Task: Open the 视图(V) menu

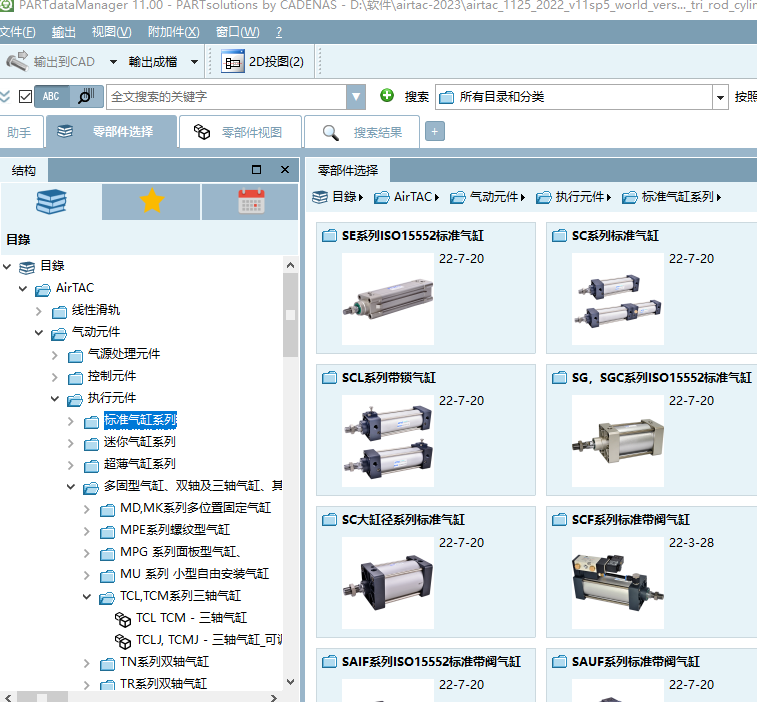Action: (x=112, y=32)
